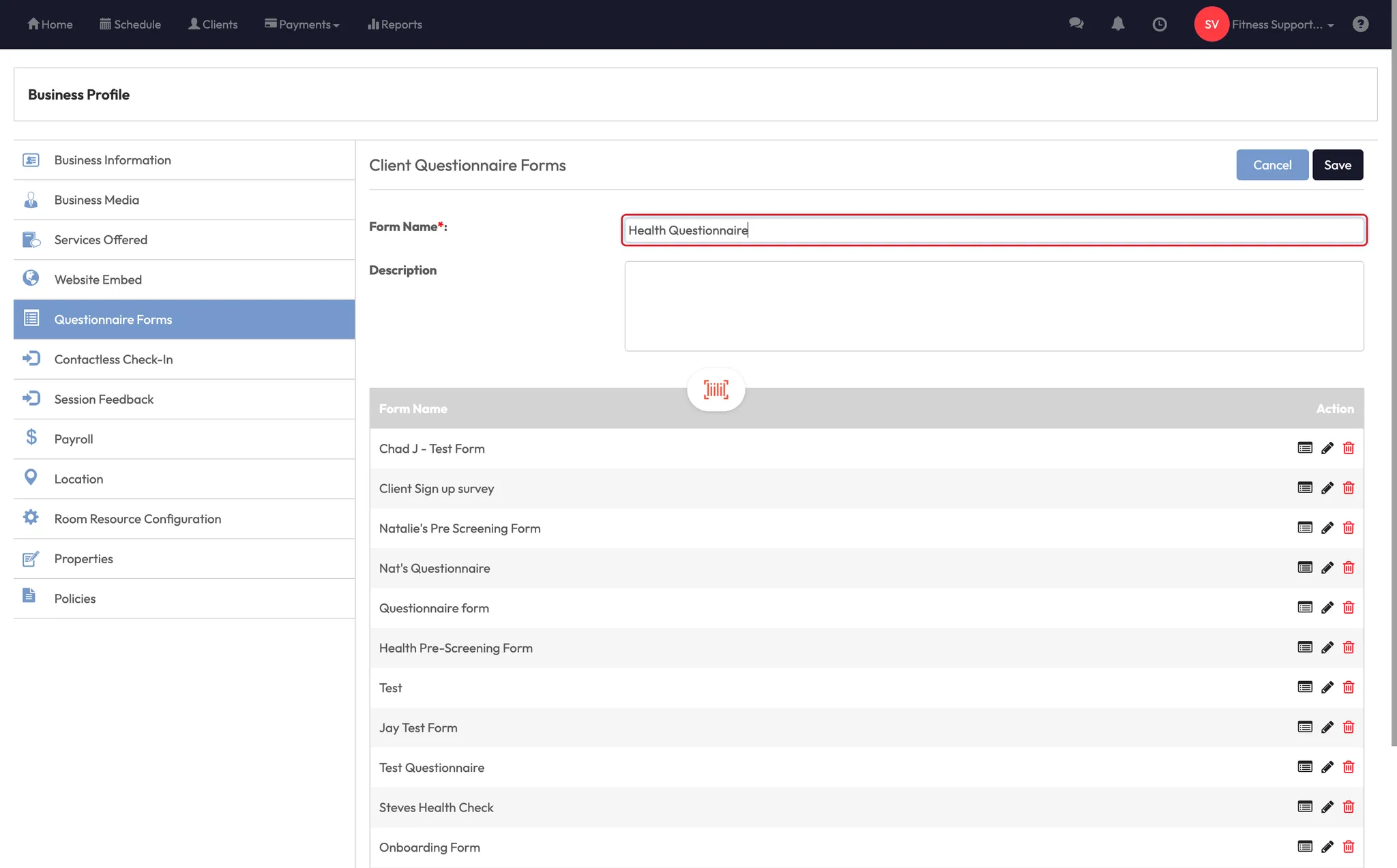Go to the Schedule page
The image size is (1397, 868).
click(x=130, y=25)
